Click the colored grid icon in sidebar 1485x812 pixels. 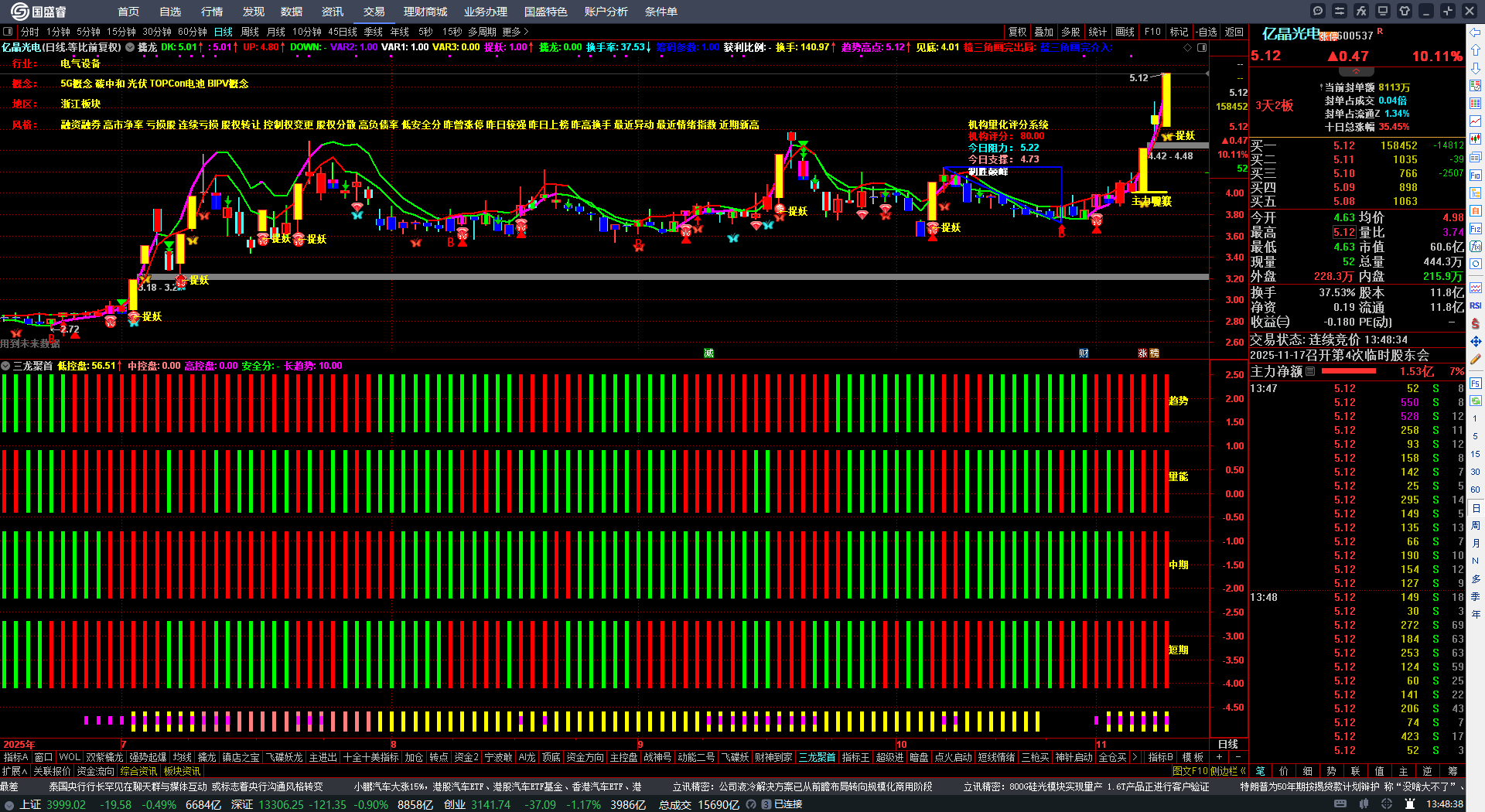[x=1476, y=104]
